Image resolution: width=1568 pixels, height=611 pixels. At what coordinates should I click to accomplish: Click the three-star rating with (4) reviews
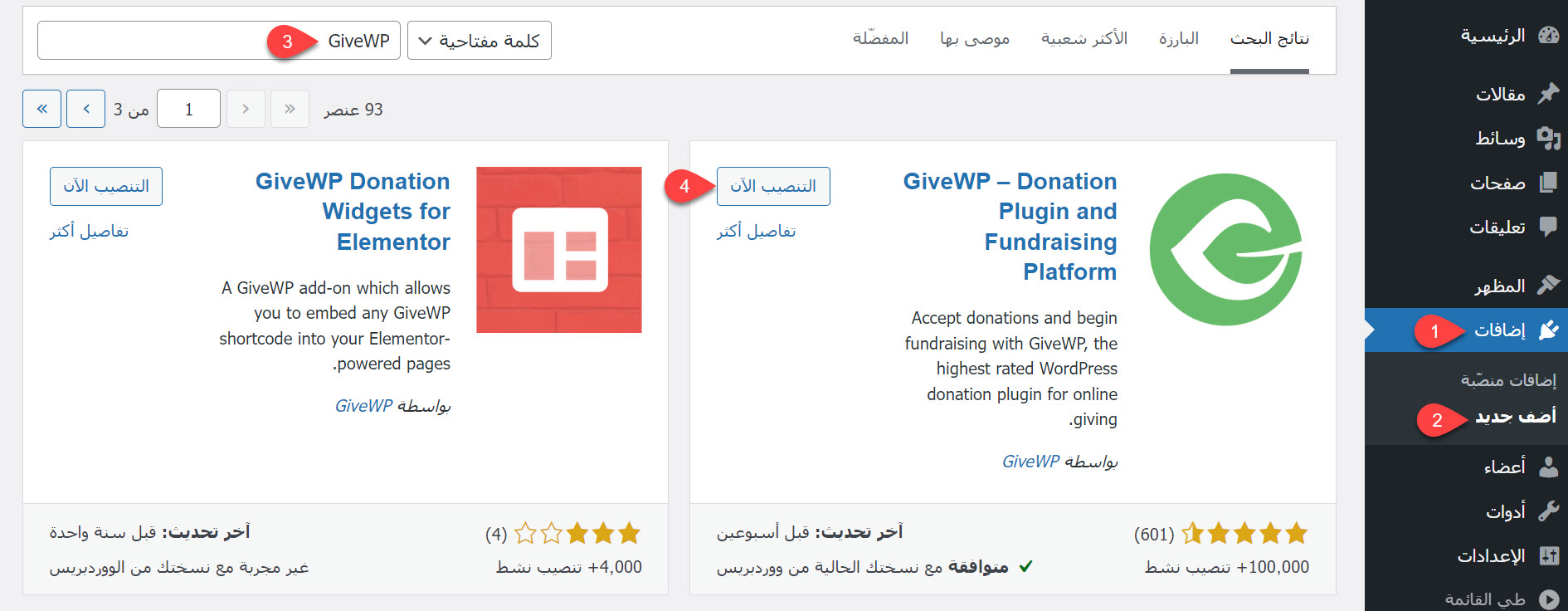[577, 534]
